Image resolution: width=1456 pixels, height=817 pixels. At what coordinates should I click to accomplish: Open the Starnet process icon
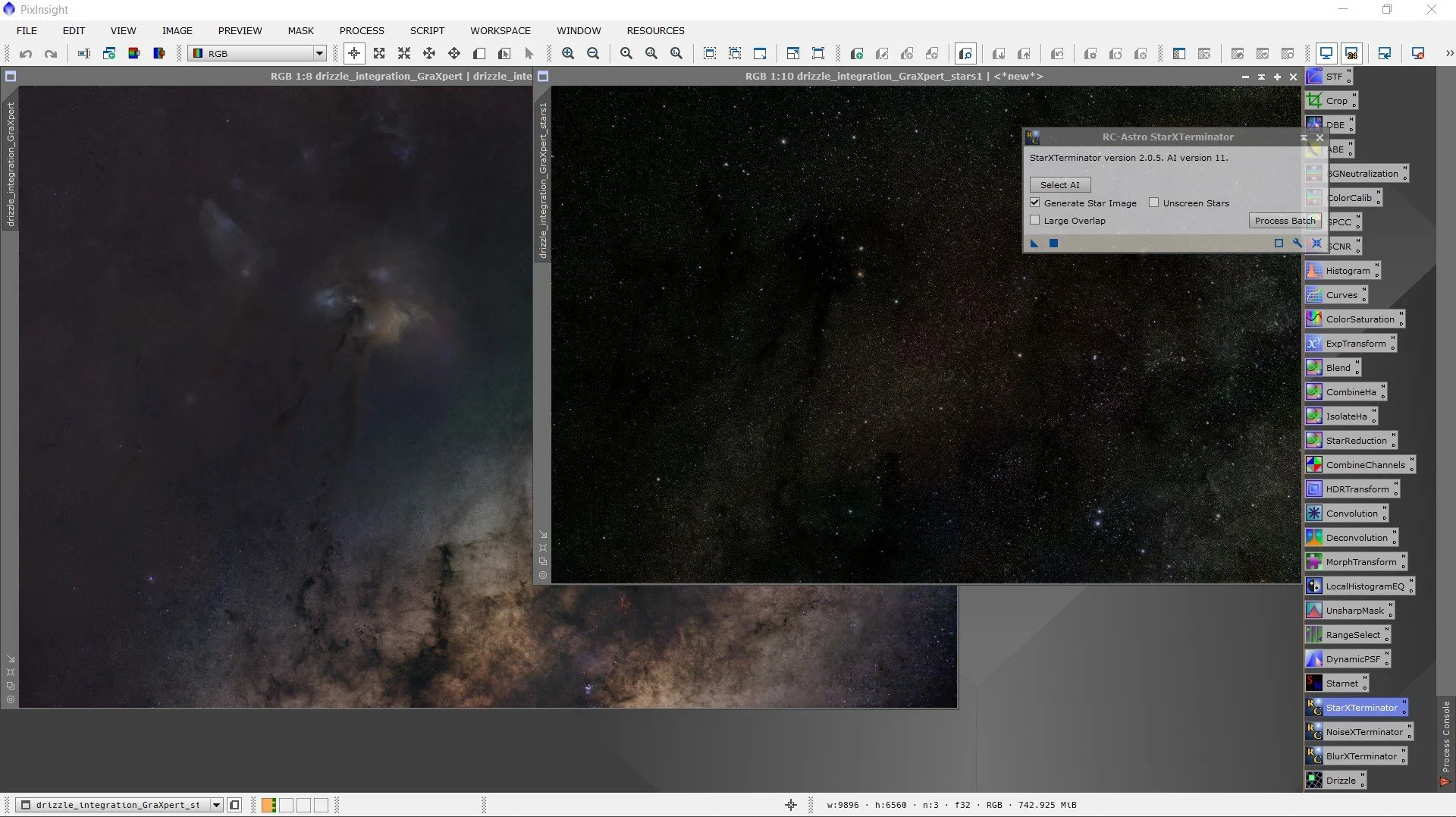[x=1336, y=683]
